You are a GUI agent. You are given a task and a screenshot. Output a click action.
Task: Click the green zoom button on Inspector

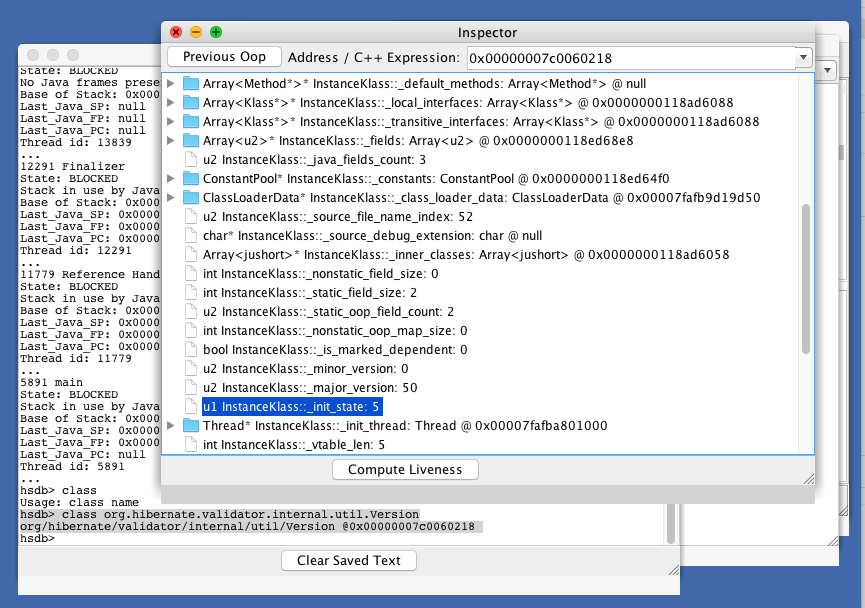click(215, 32)
